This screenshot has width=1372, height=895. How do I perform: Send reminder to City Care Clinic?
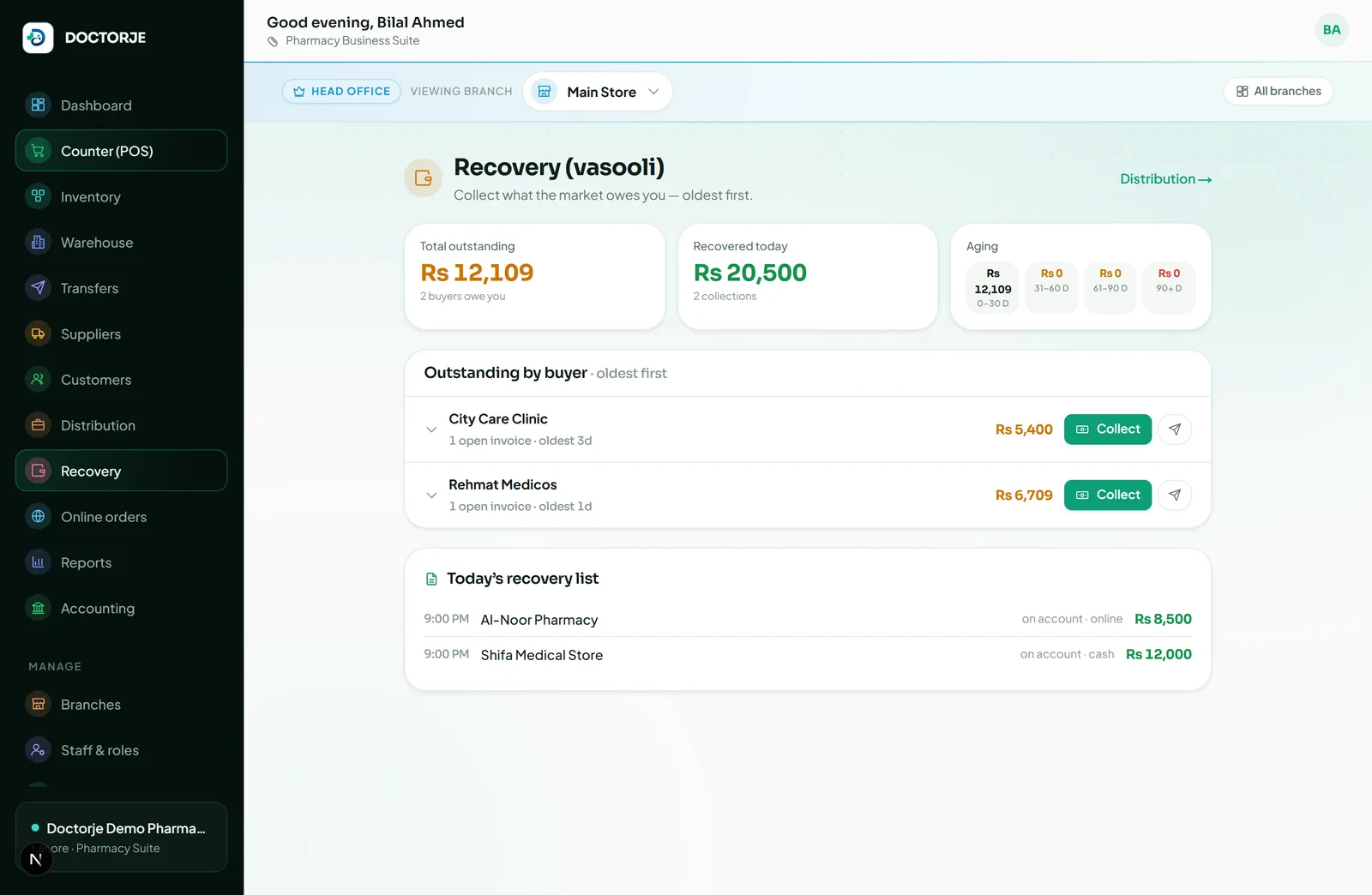point(1175,429)
